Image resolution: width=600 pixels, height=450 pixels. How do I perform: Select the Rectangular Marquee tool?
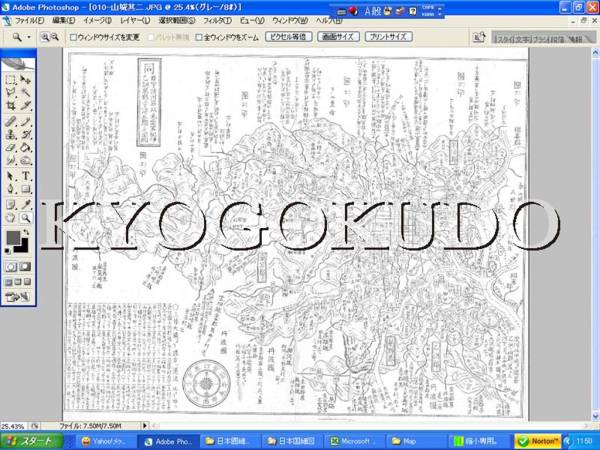click(x=11, y=80)
